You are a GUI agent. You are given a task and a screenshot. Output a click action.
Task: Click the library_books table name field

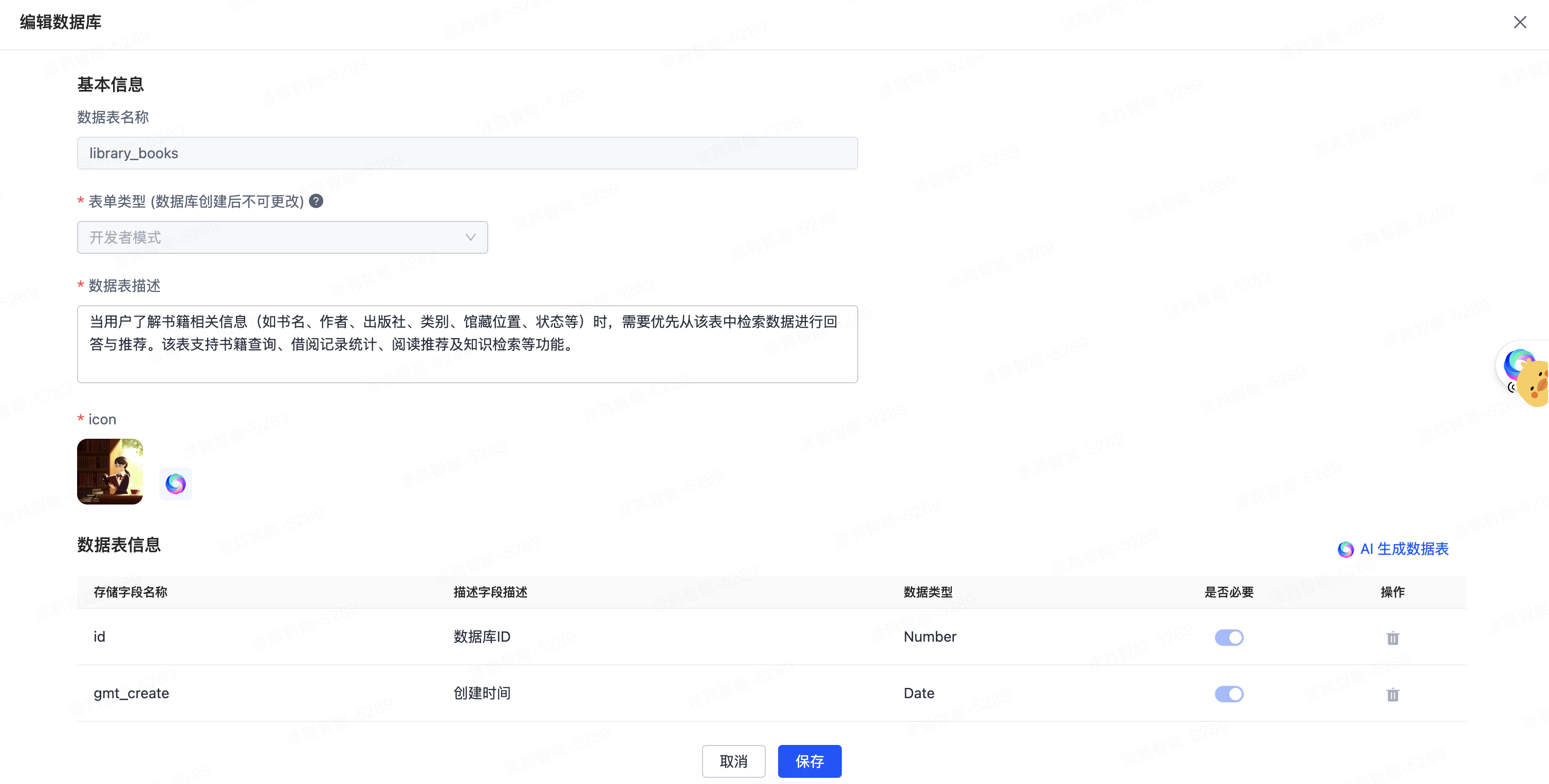coord(467,153)
